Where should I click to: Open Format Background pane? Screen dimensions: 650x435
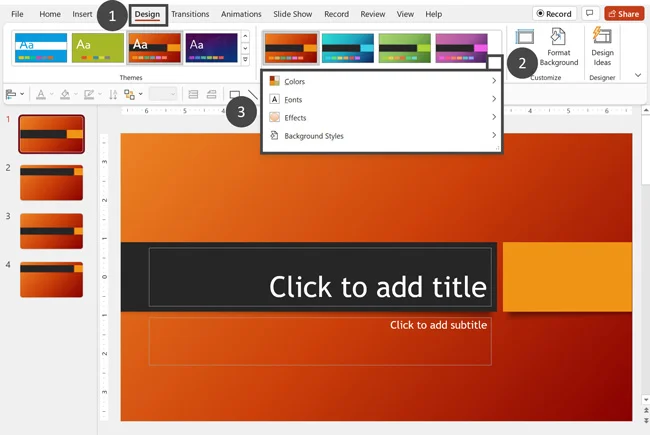tap(558, 47)
